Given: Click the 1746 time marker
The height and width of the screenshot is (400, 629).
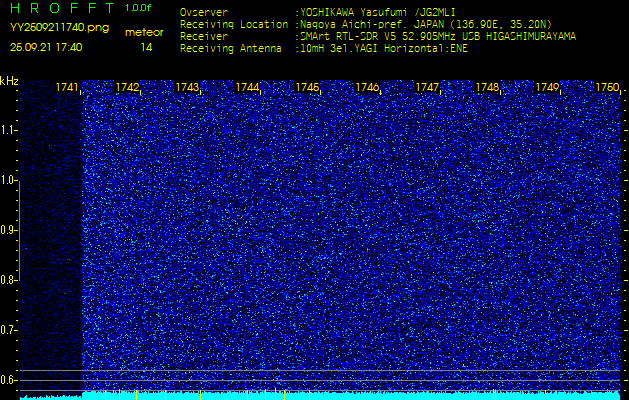Looking at the screenshot, I should click(x=367, y=87).
